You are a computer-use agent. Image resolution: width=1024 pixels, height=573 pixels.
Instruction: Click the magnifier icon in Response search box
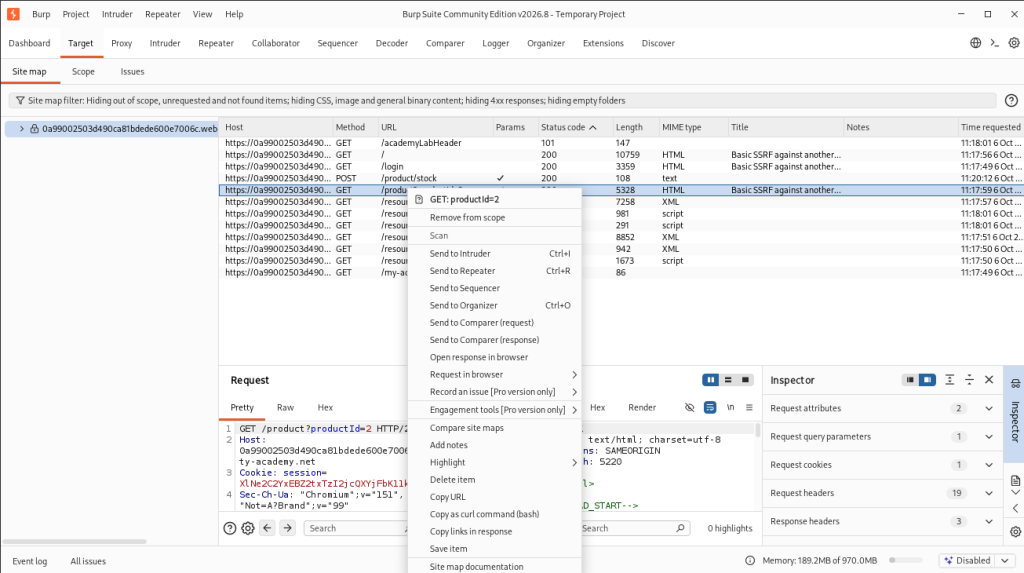[680, 528]
